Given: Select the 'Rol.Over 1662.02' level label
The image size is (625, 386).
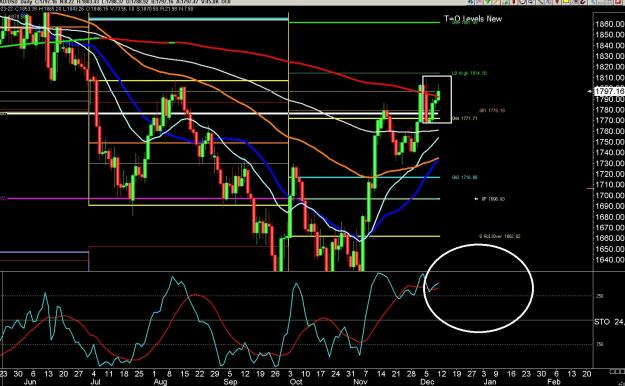Looking at the screenshot, I should tap(500, 236).
